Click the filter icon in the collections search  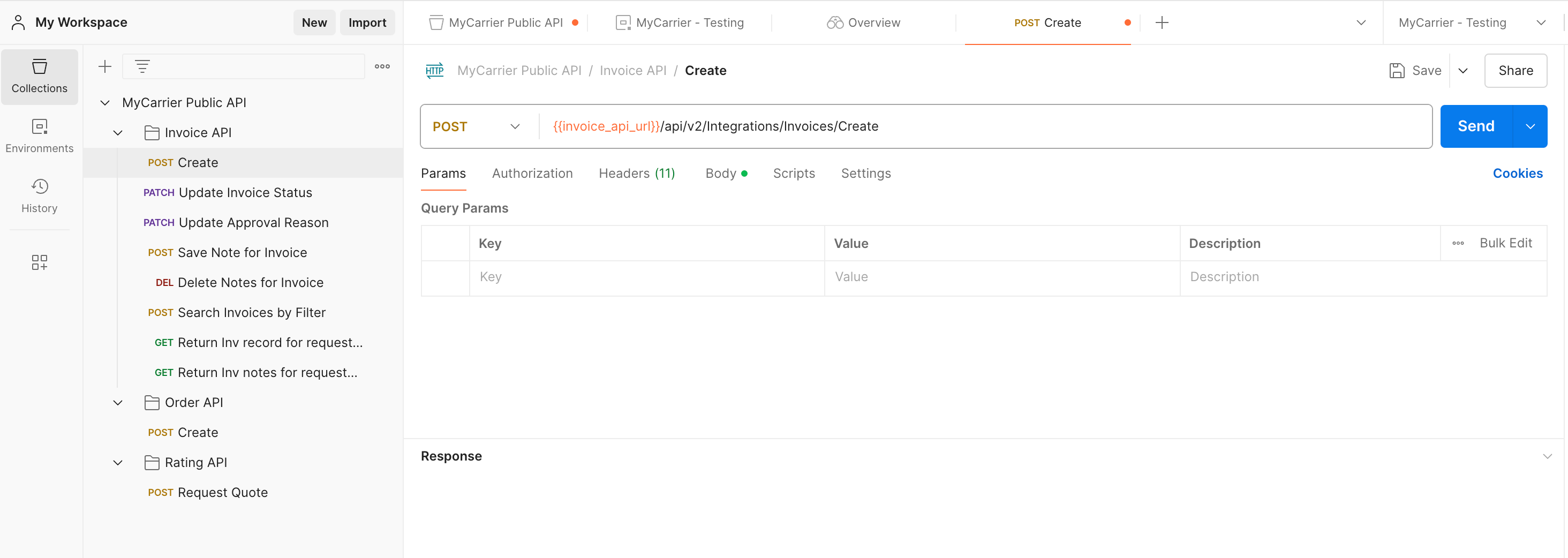[x=142, y=66]
